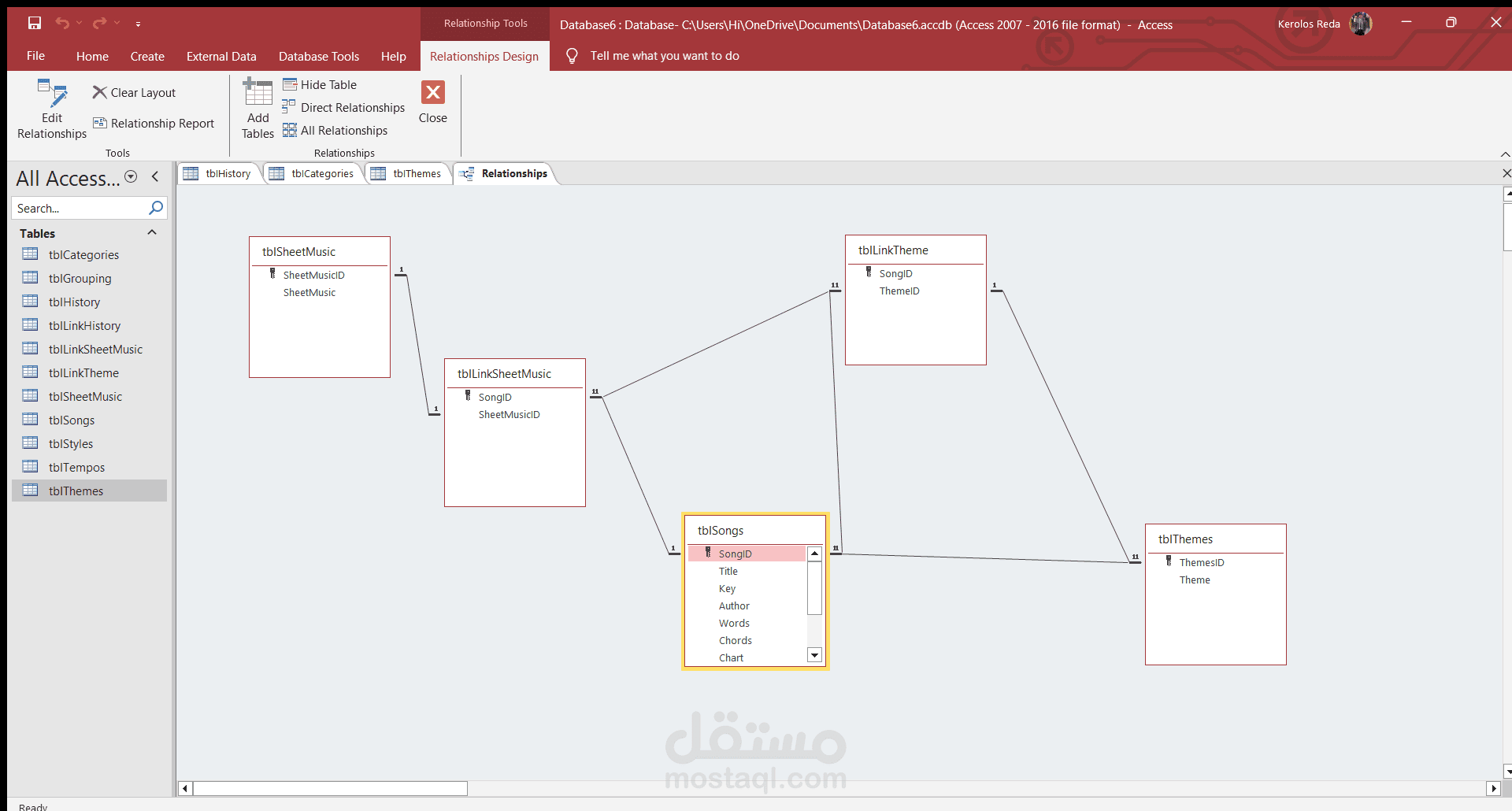Show Direct Relationships
Screen dimensions: 1512x811
343,108
